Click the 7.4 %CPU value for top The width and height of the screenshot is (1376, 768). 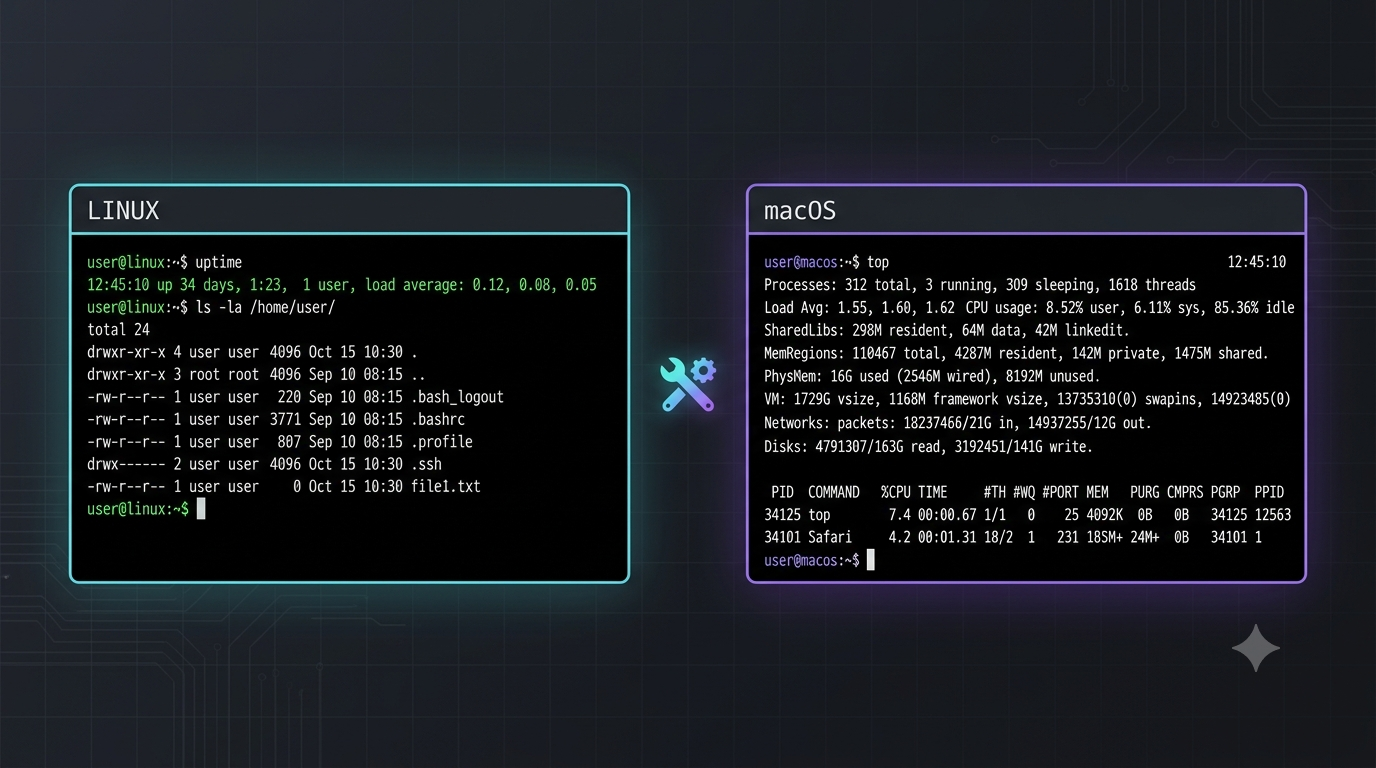tap(900, 515)
